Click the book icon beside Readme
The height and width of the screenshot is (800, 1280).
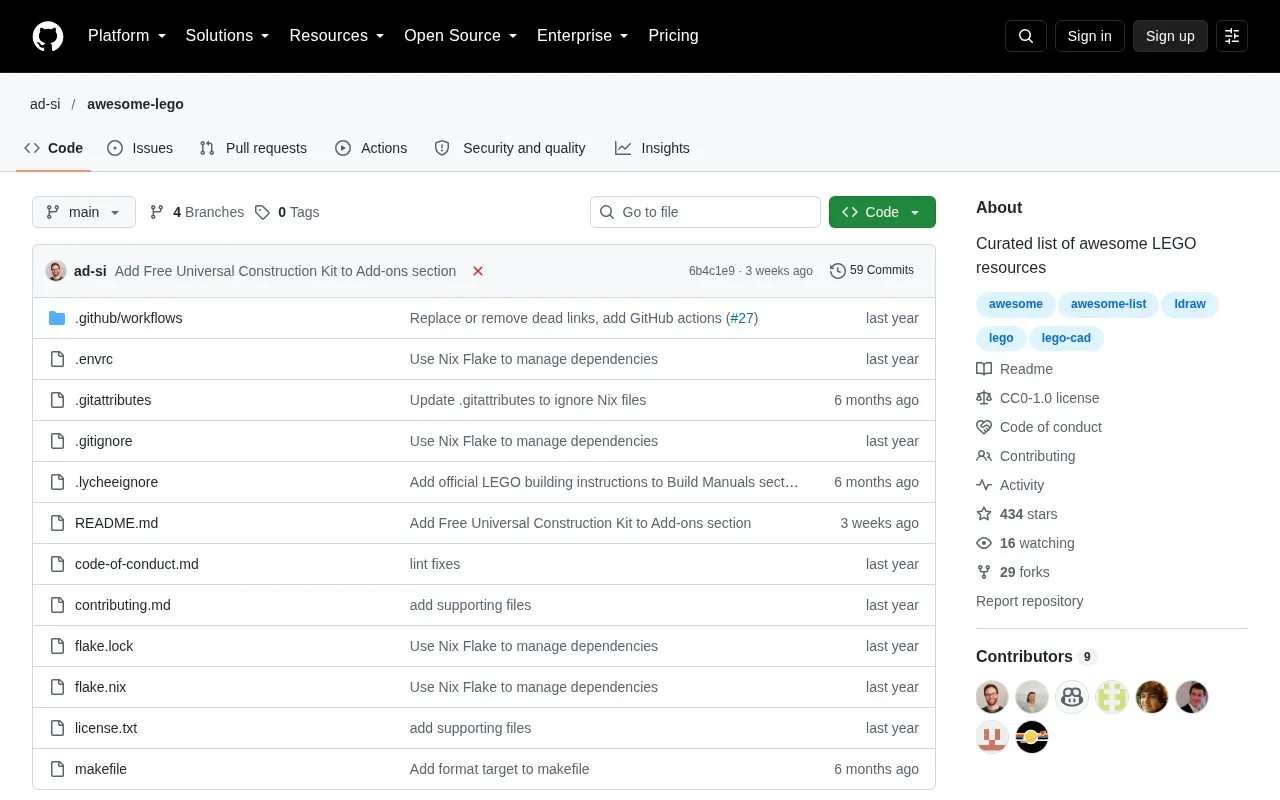[x=984, y=369]
